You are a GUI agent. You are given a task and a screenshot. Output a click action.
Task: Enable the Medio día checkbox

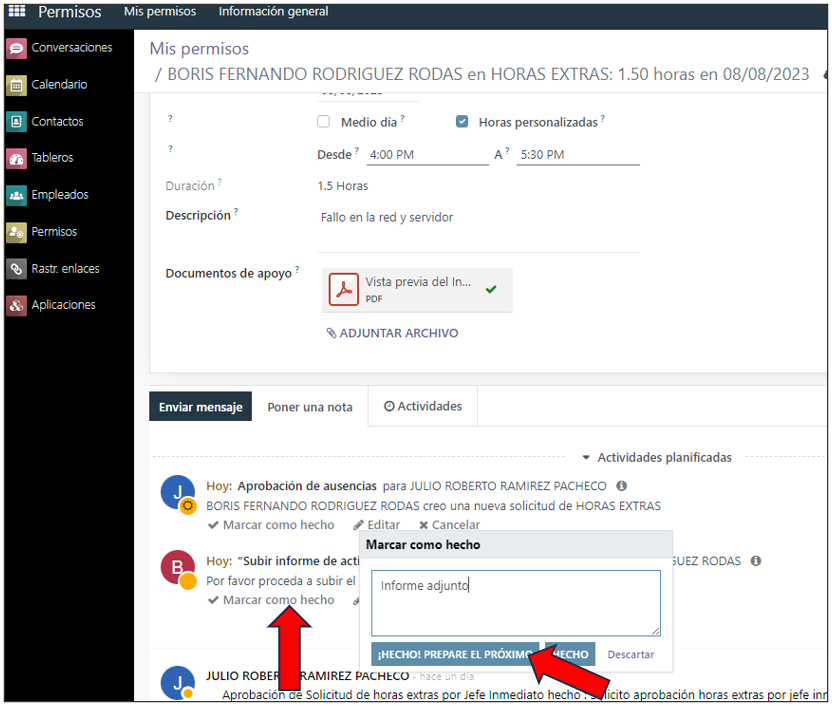pyautogui.click(x=323, y=122)
